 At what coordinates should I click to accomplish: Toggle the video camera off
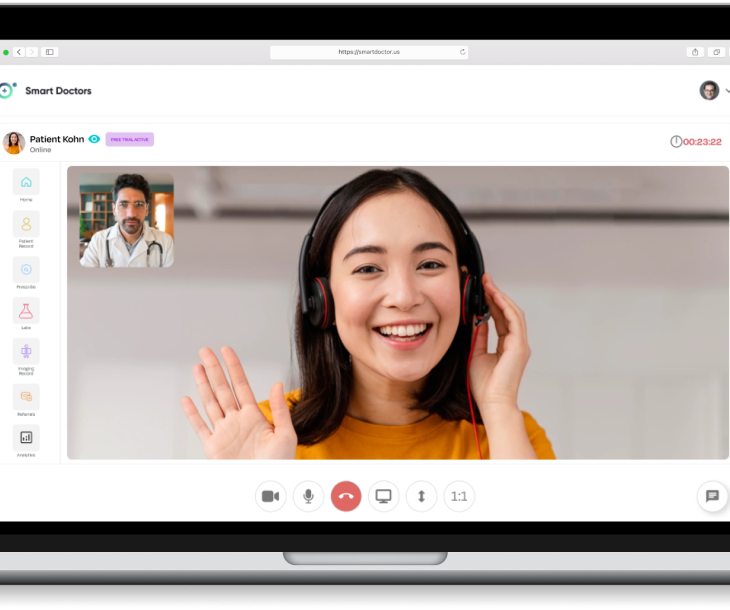pos(270,496)
